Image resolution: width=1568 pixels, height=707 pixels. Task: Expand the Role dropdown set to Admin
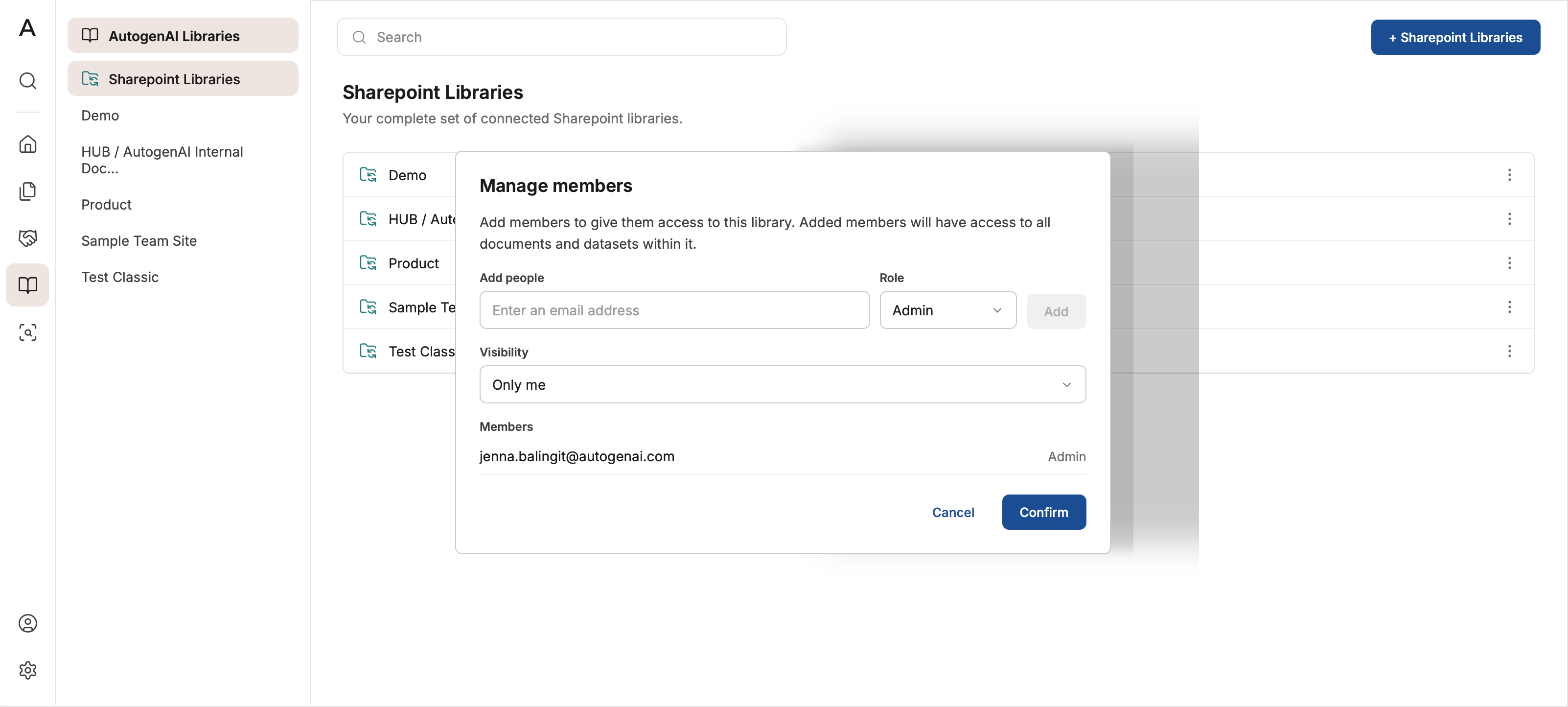click(x=948, y=310)
